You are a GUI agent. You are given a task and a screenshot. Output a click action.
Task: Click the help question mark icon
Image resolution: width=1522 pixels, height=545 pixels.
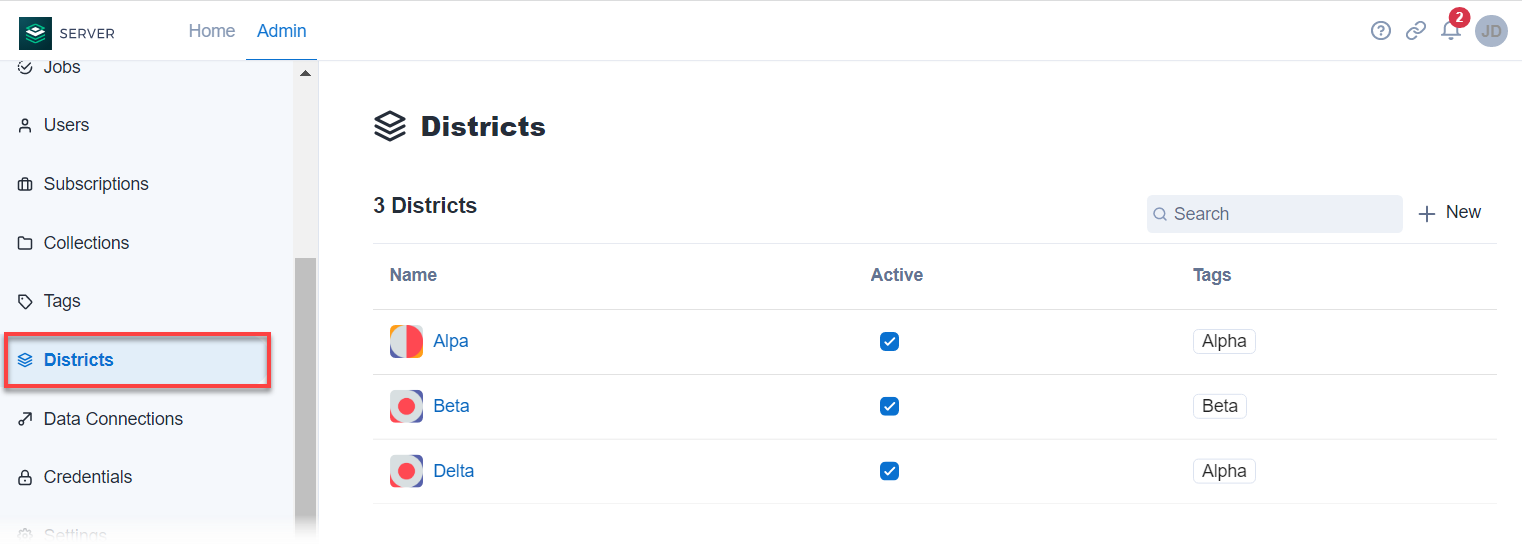[1380, 31]
